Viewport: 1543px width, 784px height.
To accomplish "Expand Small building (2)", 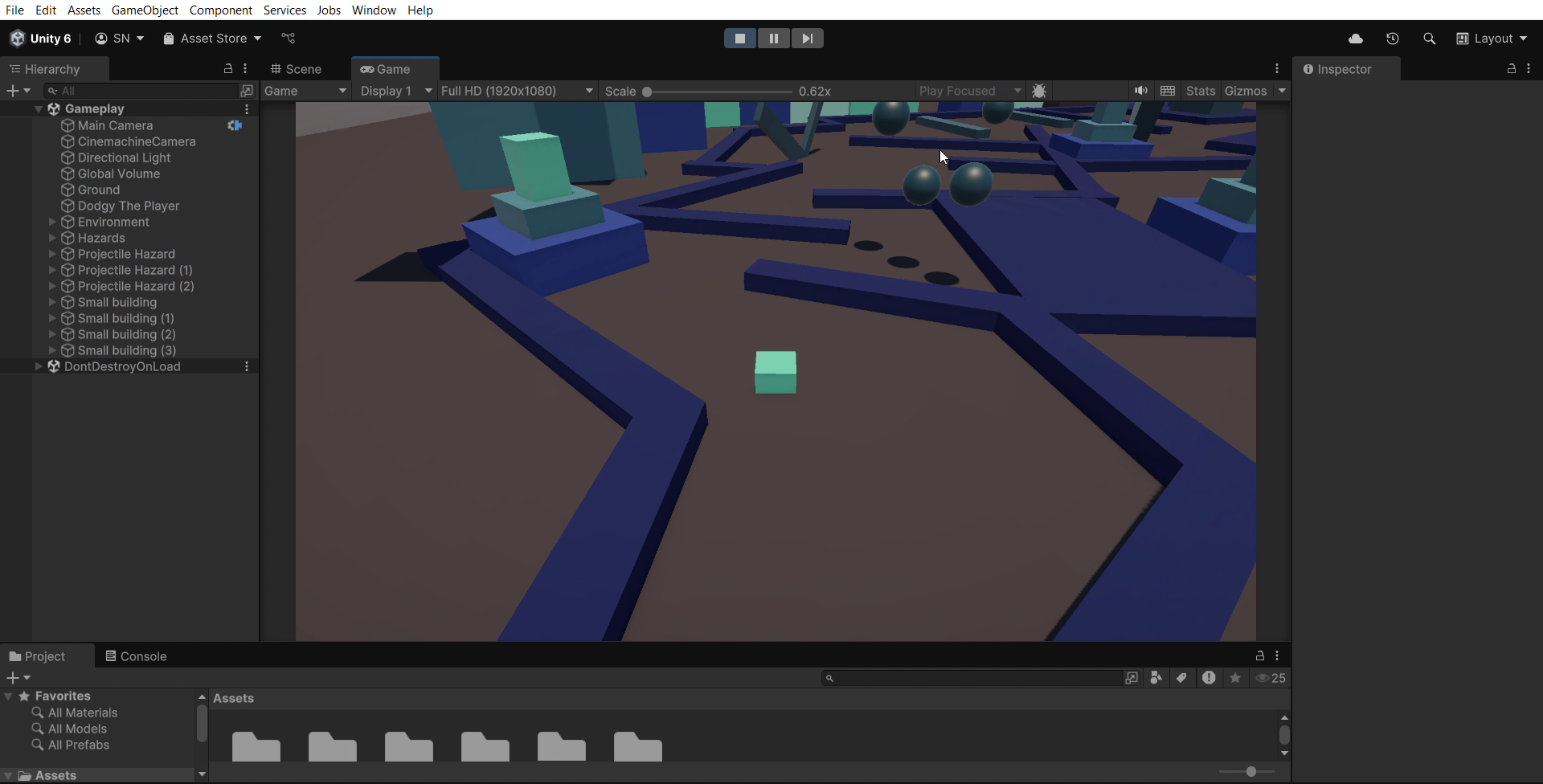I will pos(52,334).
